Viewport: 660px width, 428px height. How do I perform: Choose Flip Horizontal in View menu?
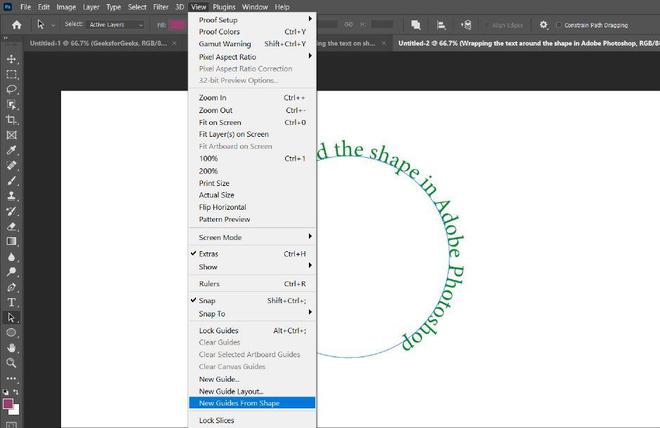coord(252,207)
